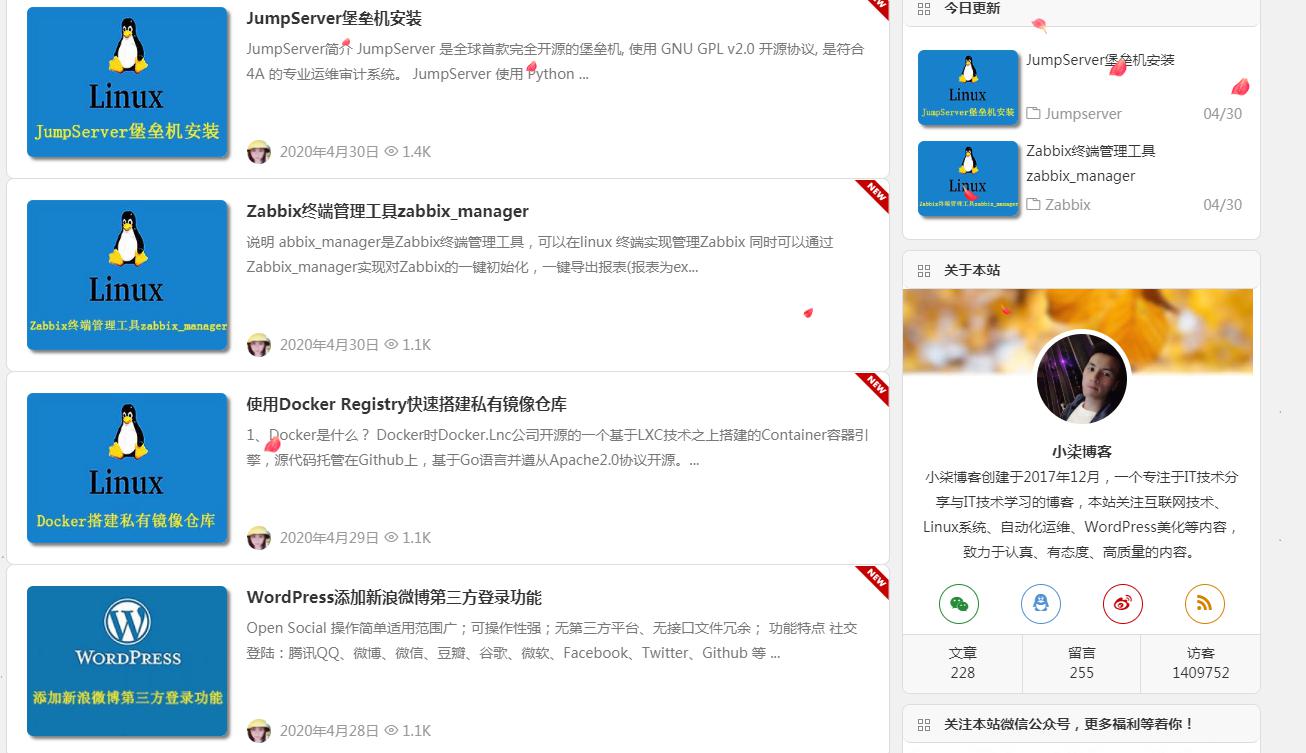
Task: Open the QQ penguin social icon
Action: point(1040,603)
